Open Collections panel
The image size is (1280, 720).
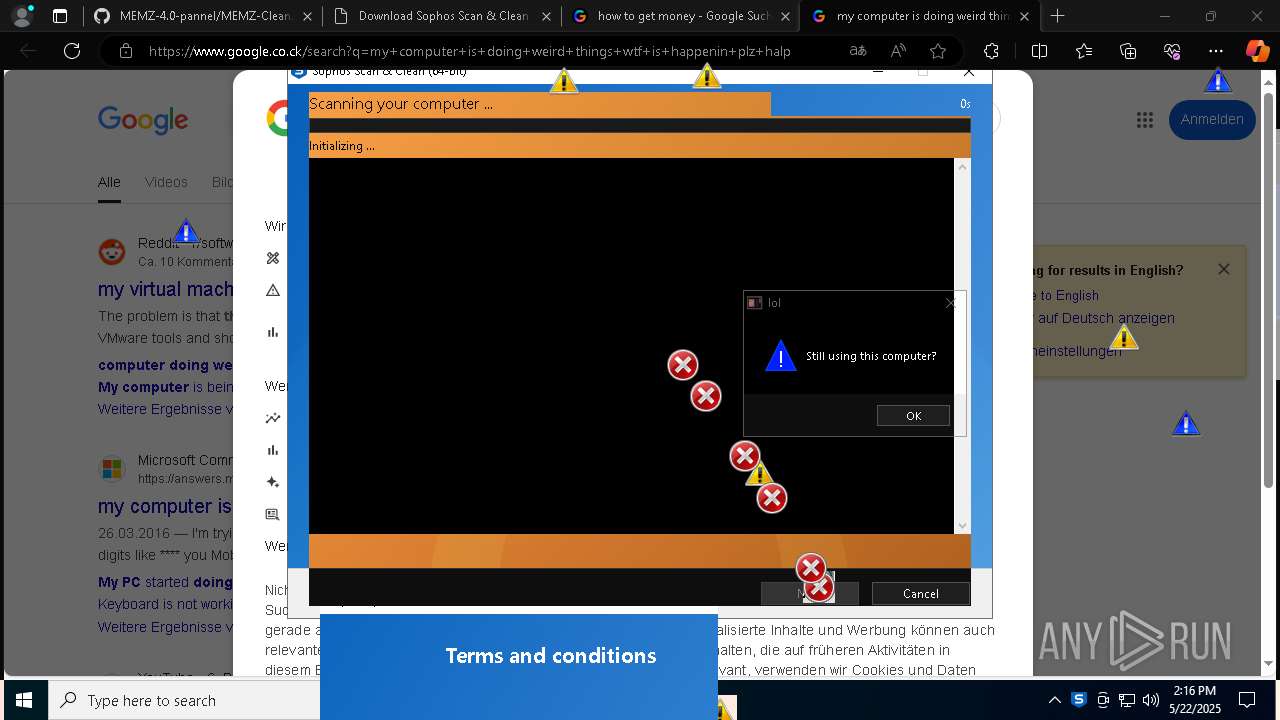click(x=1128, y=51)
